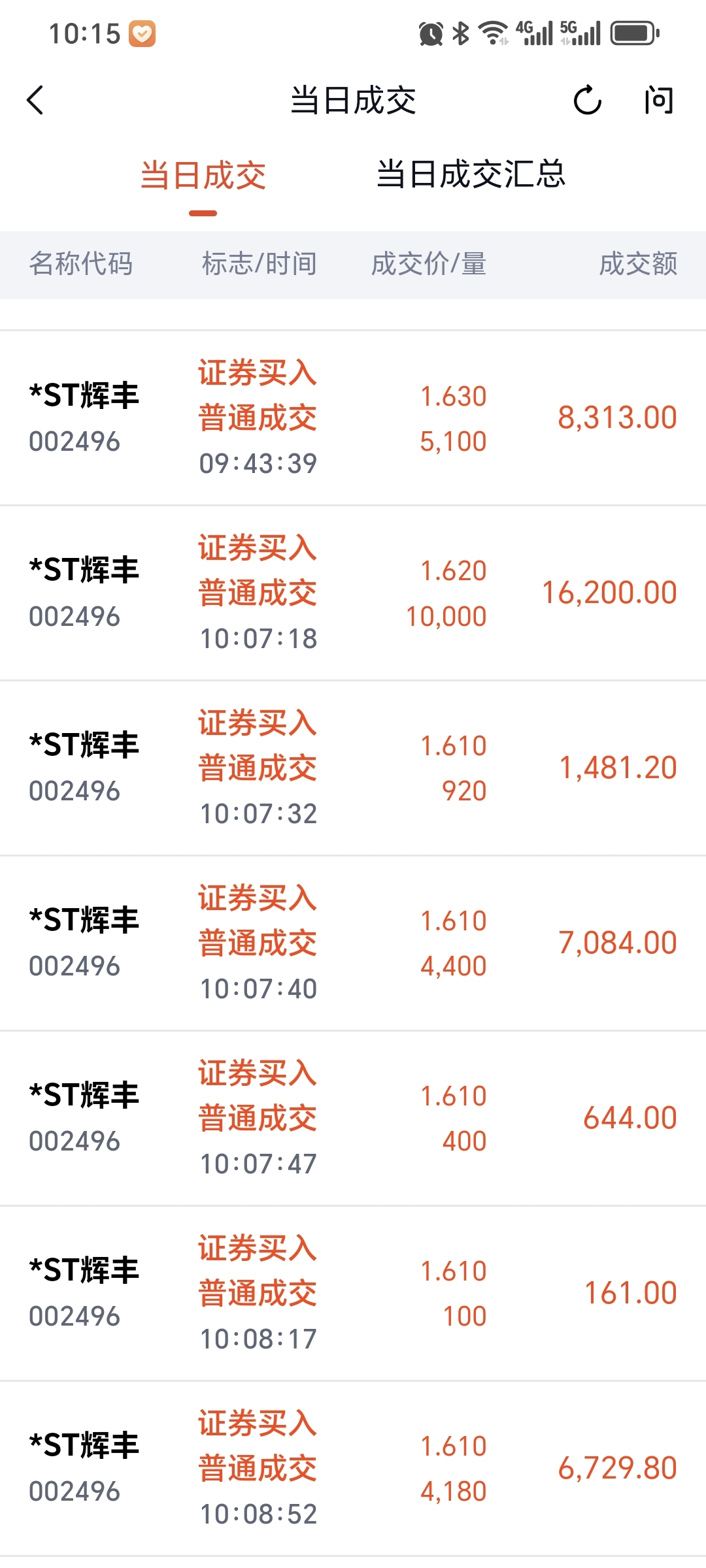Open the 问 help icon
Image resolution: width=706 pixels, height=1568 pixels.
pyautogui.click(x=658, y=101)
